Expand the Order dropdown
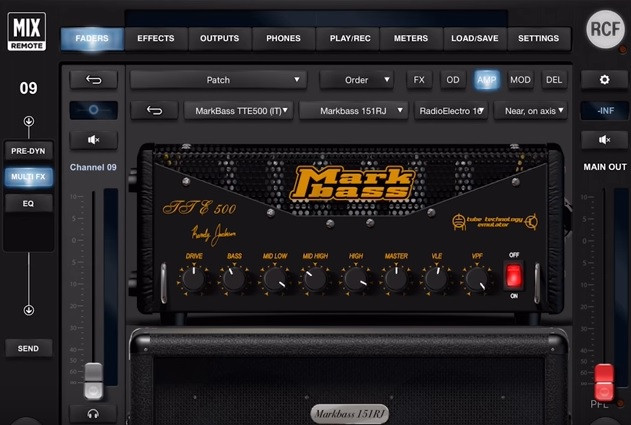 [x=357, y=80]
